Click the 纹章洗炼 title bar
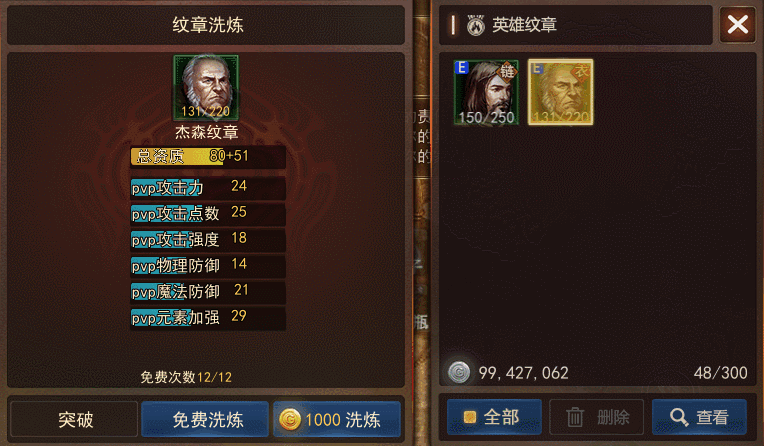This screenshot has width=764, height=446. pos(206,25)
